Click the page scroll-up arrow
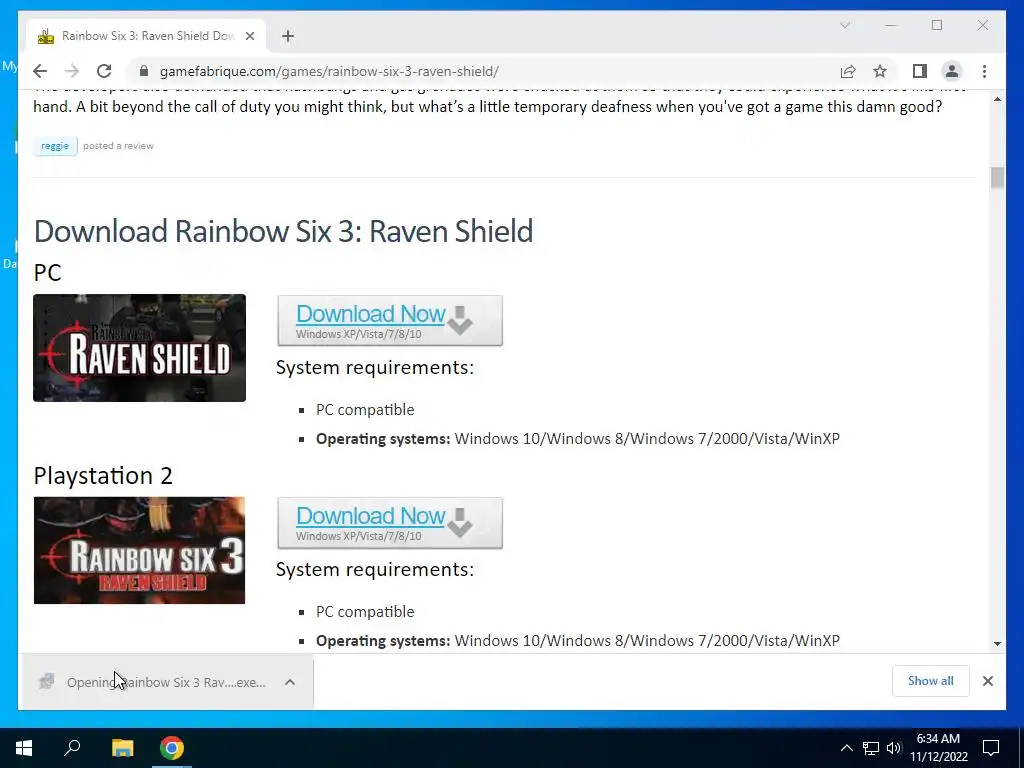The width and height of the screenshot is (1024, 768). pyautogui.click(x=997, y=99)
